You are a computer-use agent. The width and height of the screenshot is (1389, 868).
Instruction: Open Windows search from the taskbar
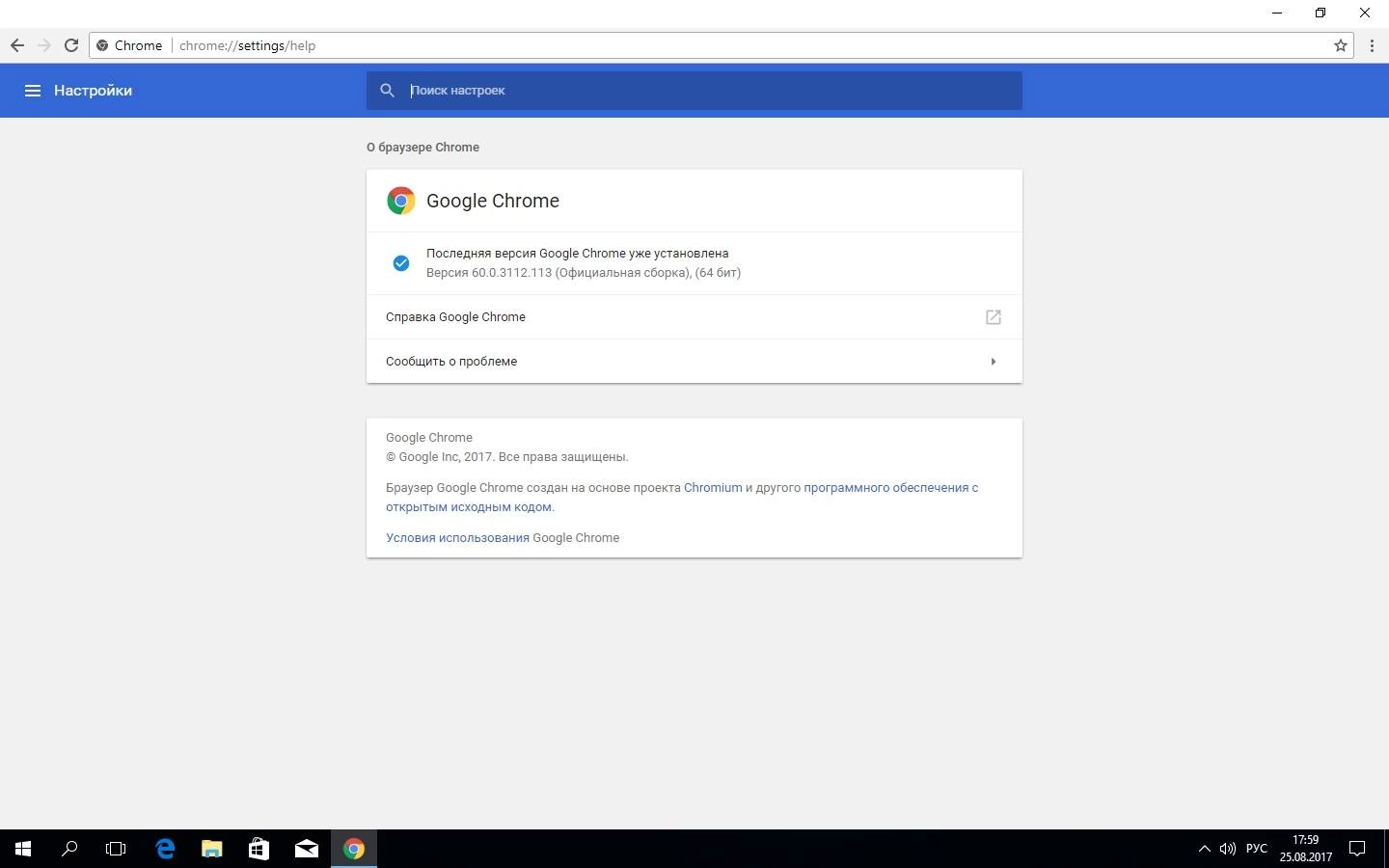69,849
